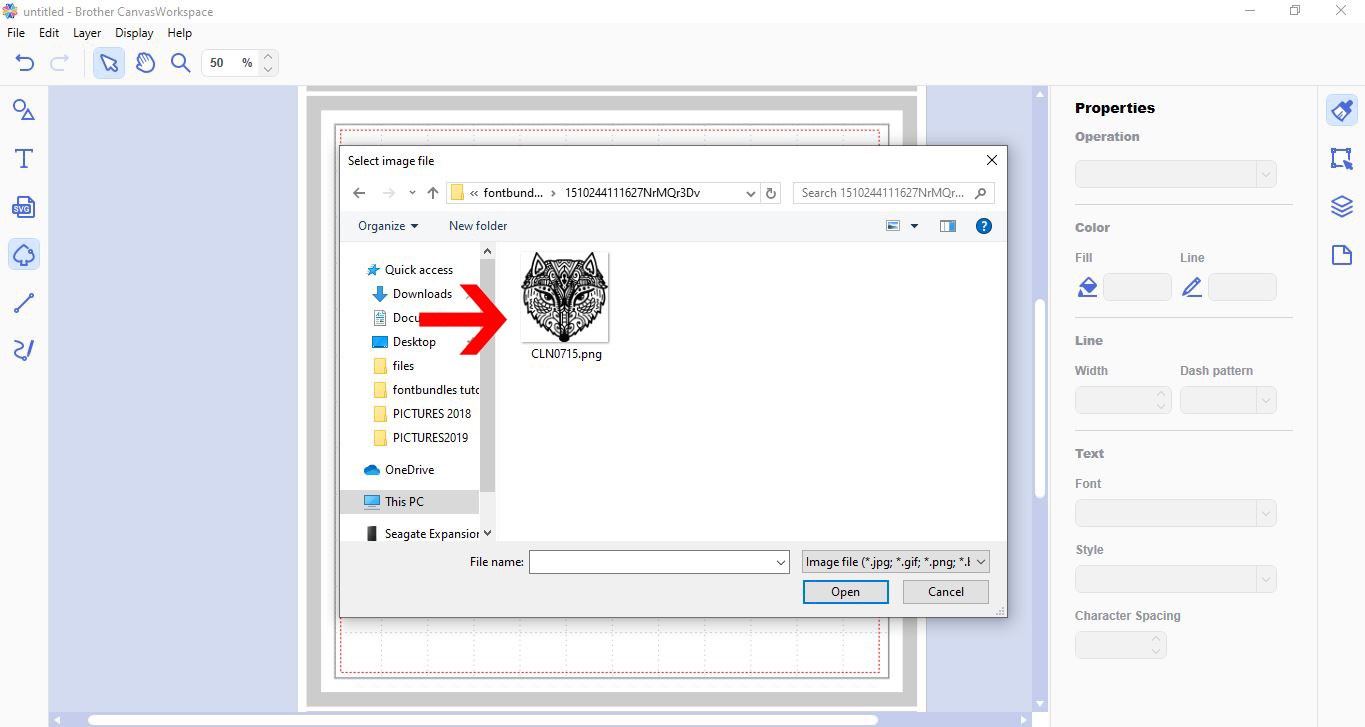
Task: Click the search magnifier in dialog
Action: (981, 193)
